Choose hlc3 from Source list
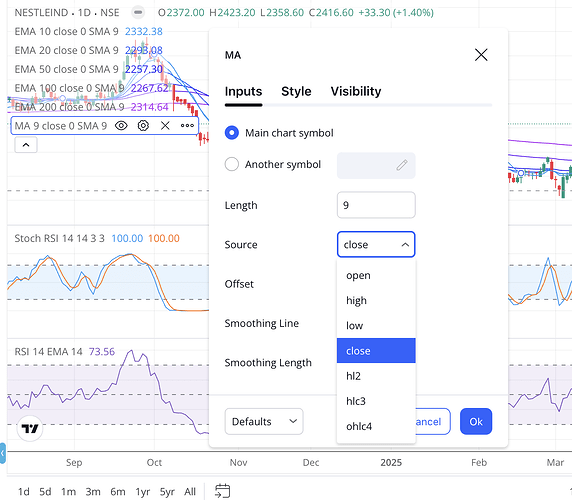The height and width of the screenshot is (500, 572). [376, 401]
